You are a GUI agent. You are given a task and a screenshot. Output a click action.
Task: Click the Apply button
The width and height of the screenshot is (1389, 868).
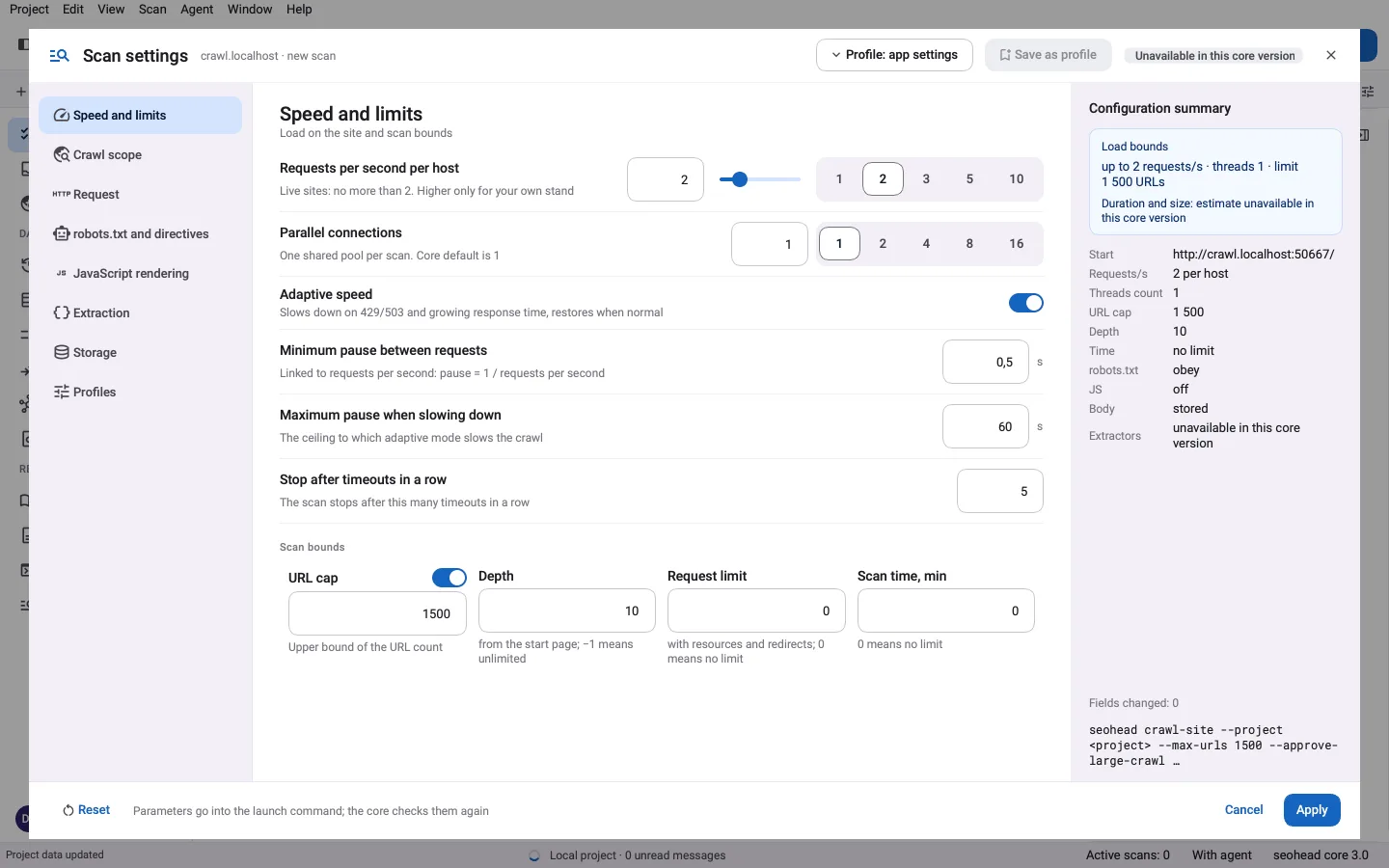pos(1312,810)
